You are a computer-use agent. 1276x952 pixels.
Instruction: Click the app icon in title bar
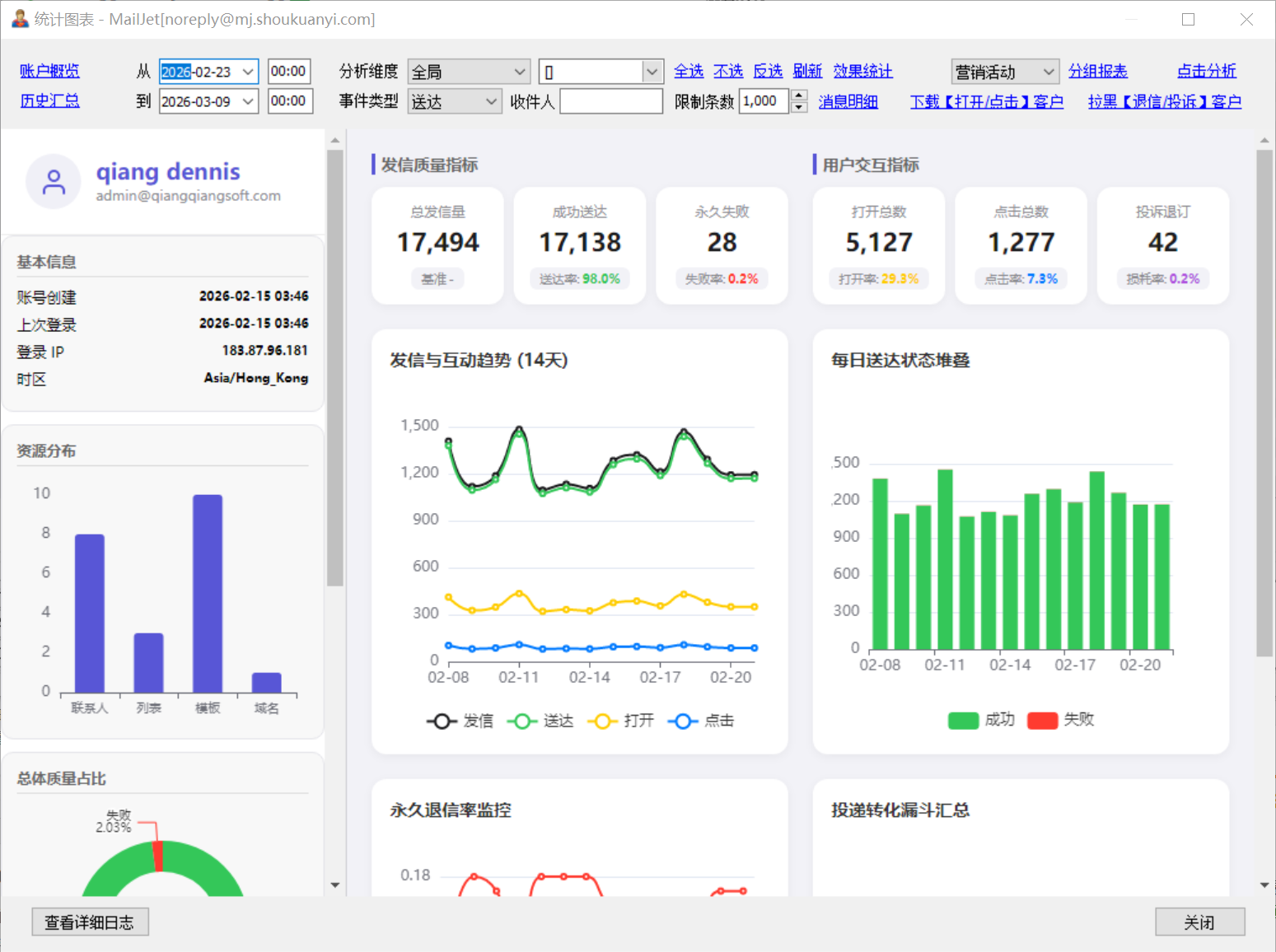[x=20, y=19]
